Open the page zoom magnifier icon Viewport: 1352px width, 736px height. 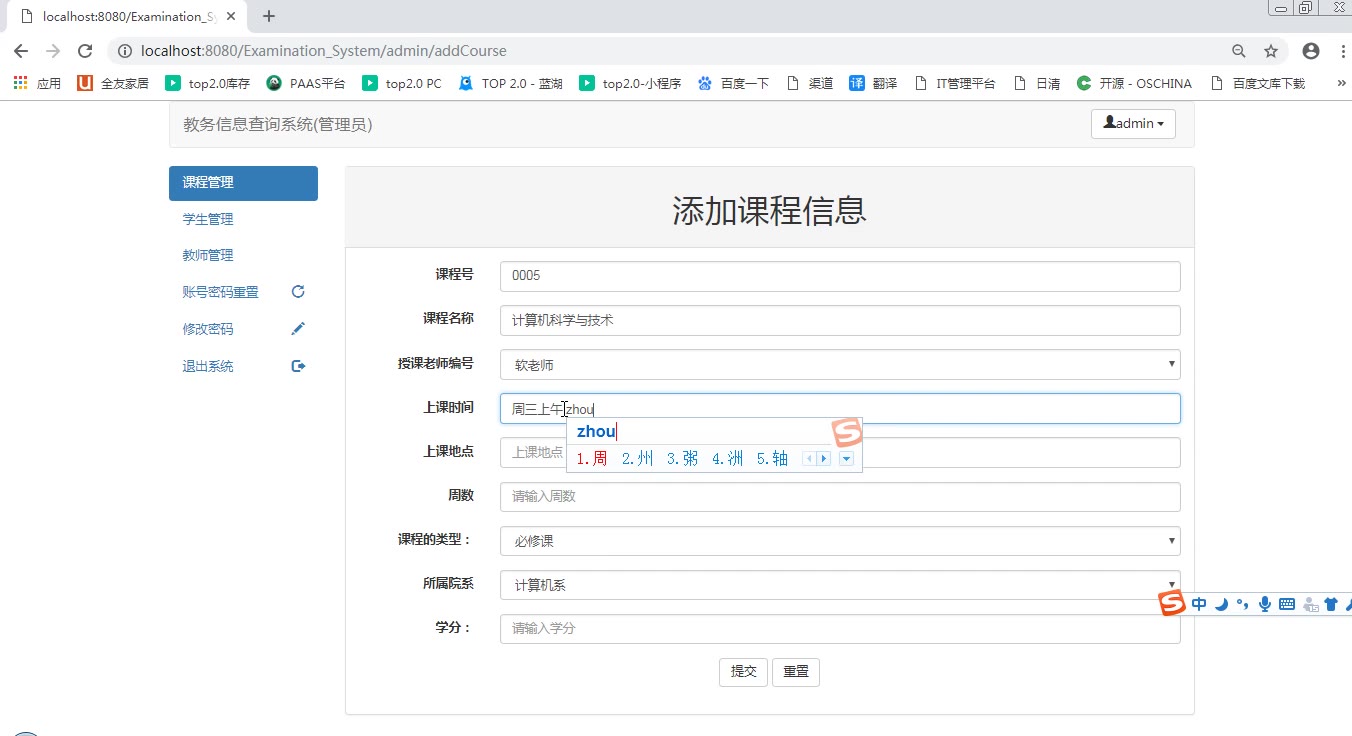pos(1239,51)
